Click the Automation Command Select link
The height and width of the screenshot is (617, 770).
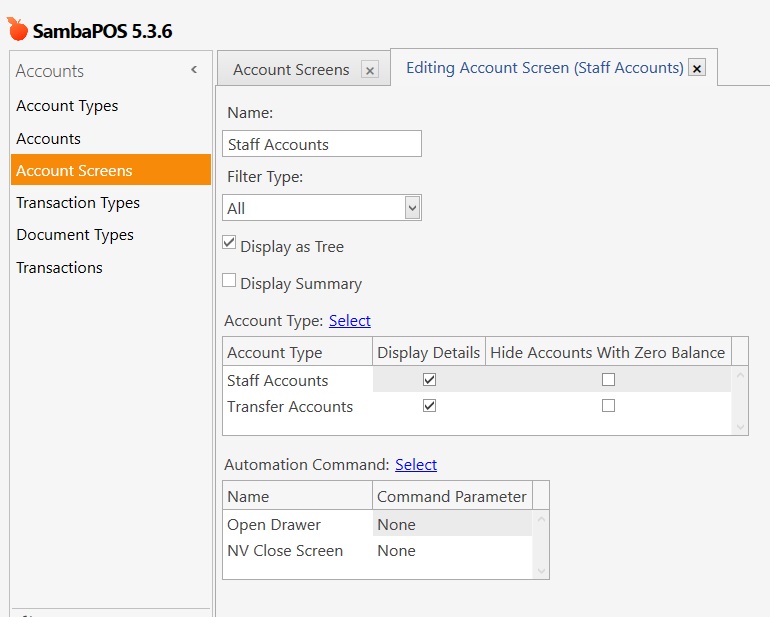pos(416,464)
